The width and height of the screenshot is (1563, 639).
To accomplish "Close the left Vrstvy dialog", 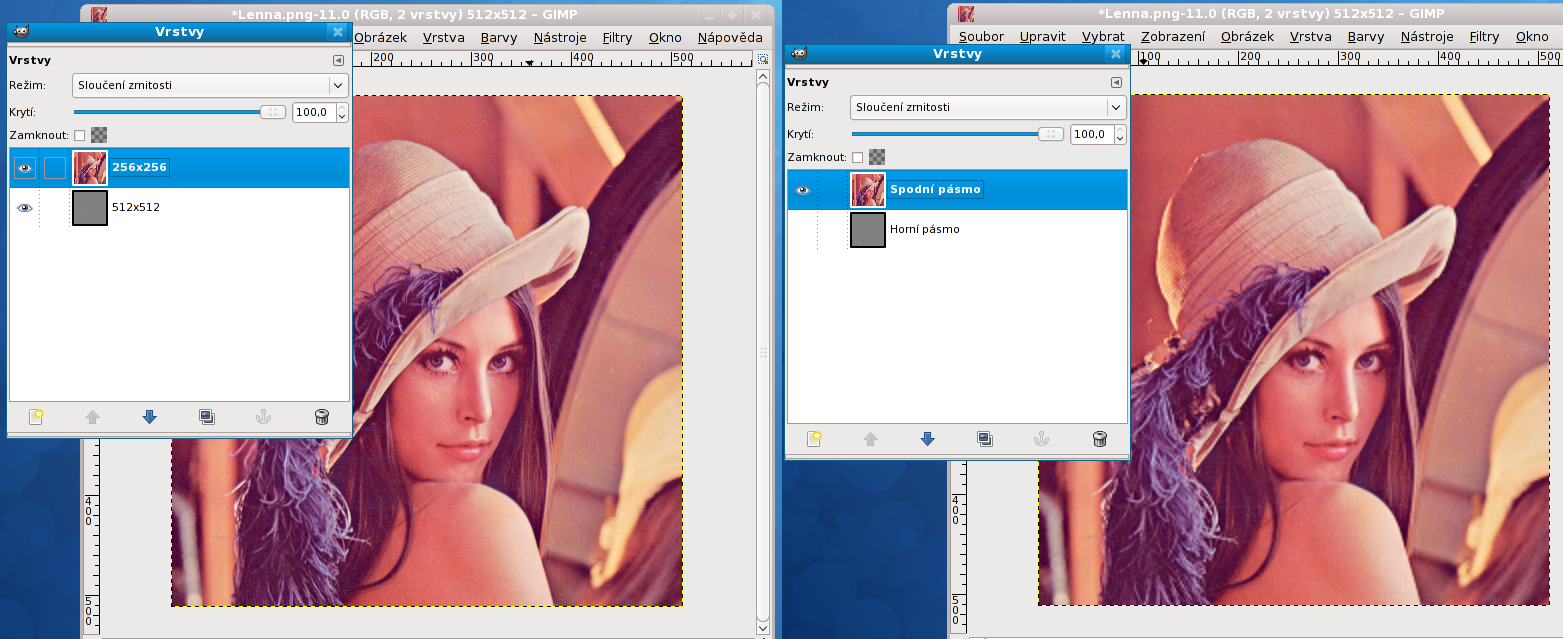I will tap(337, 32).
